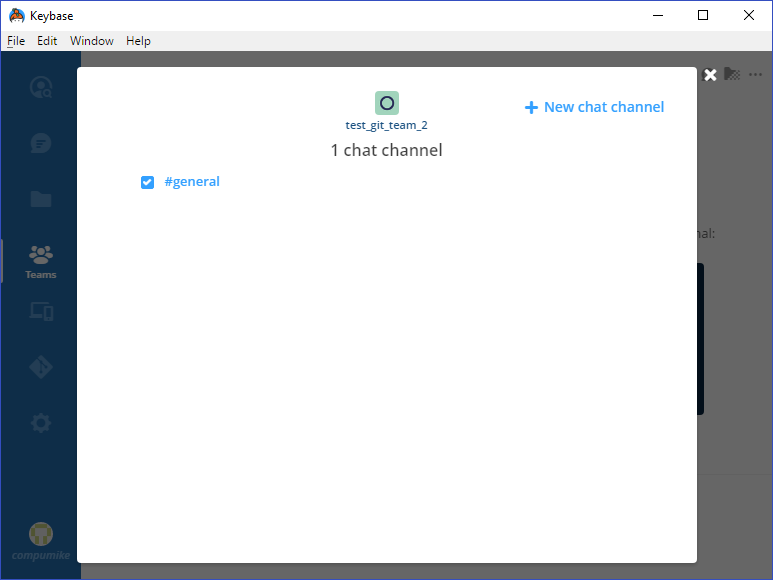Viewport: 773px width, 580px height.
Task: Open the #general channel link
Action: tap(192, 182)
